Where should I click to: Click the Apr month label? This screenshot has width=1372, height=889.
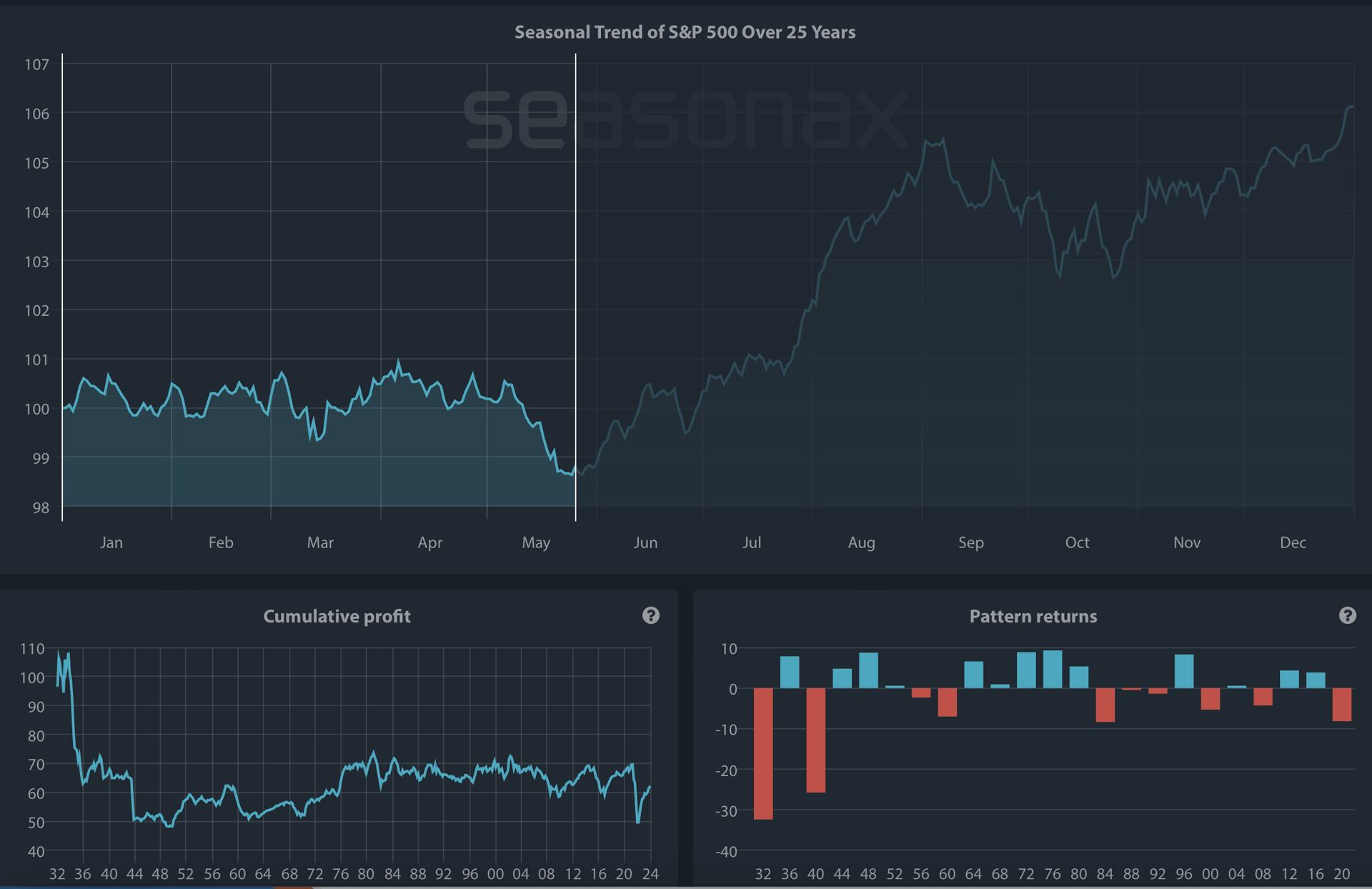click(429, 542)
